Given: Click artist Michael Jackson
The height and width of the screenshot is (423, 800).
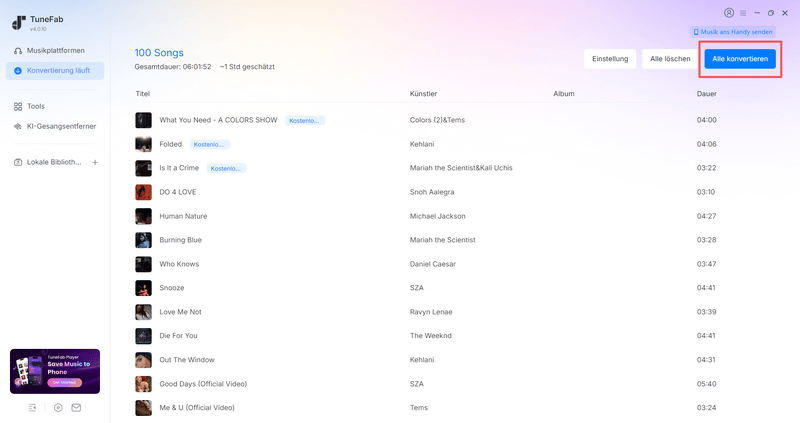Looking at the screenshot, I should pyautogui.click(x=437, y=216).
